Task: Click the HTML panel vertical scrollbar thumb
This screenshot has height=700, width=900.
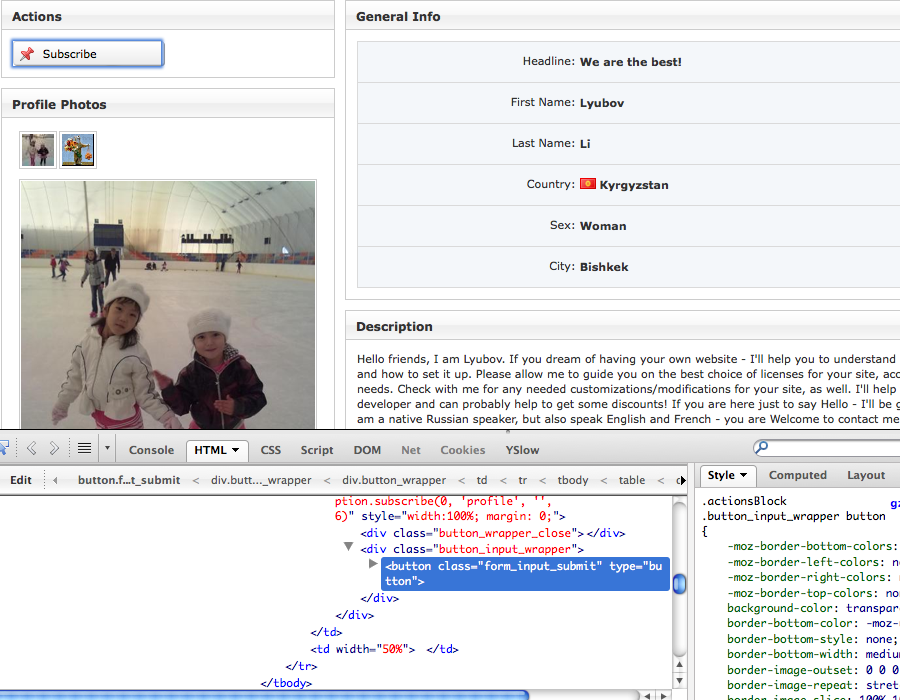Action: (679, 584)
